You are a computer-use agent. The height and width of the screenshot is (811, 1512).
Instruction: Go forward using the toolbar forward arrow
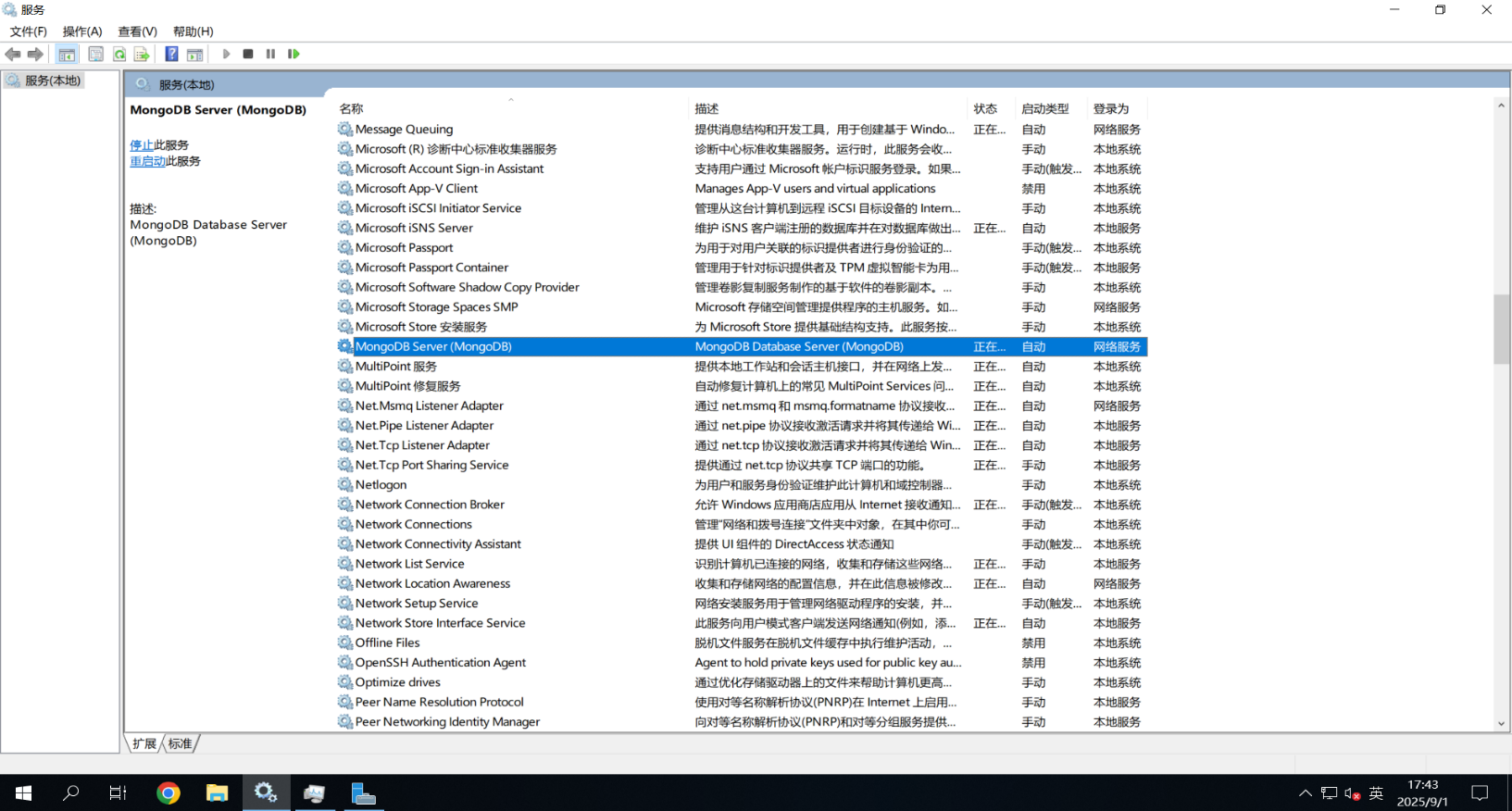[35, 55]
